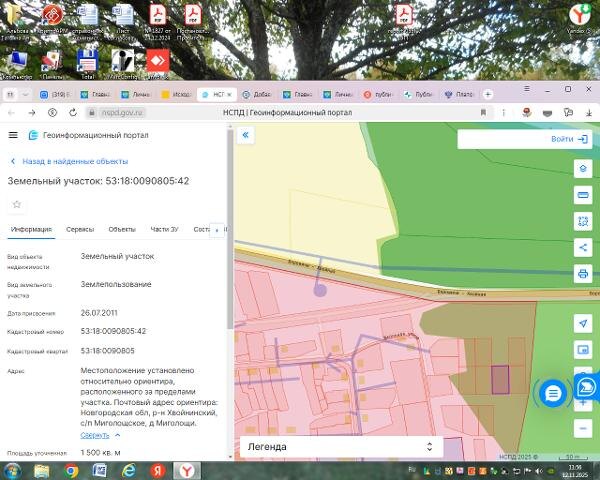Click the Геоинформационный портал logo
This screenshot has width=600, height=480.
pyautogui.click(x=88, y=135)
